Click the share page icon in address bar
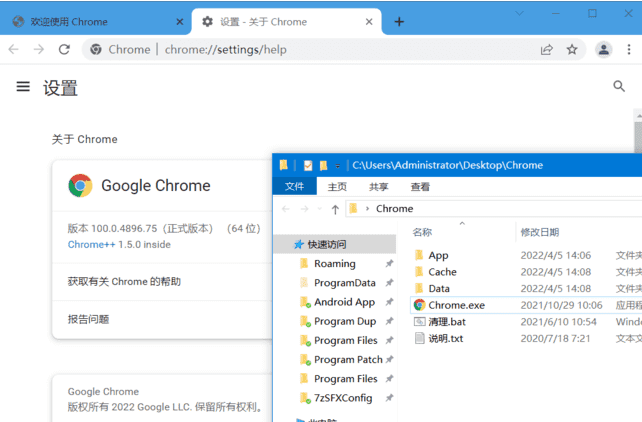This screenshot has width=642, height=422. pyautogui.click(x=547, y=50)
